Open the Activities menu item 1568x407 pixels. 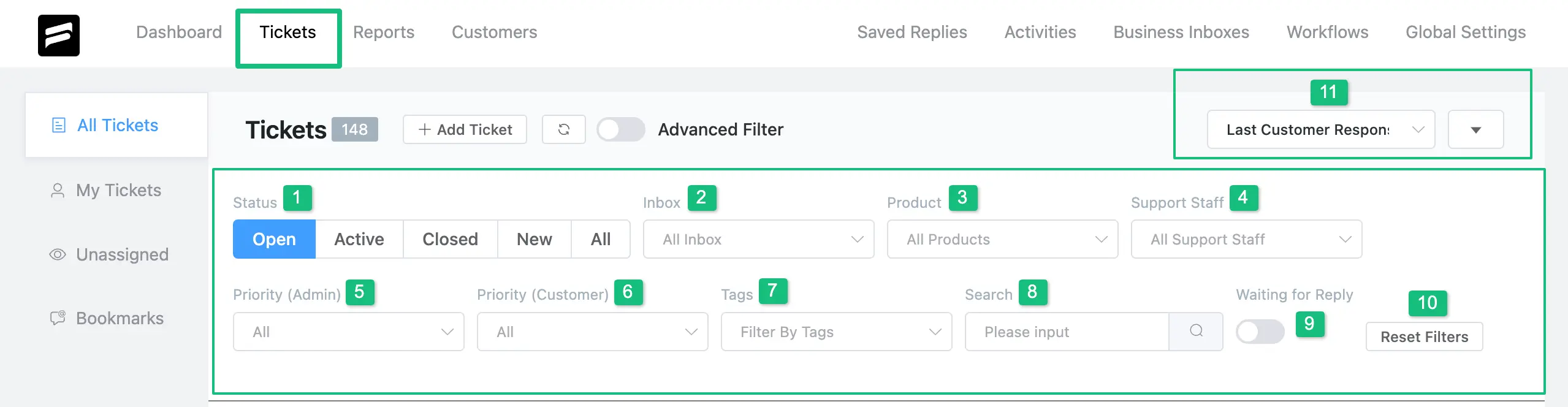(1040, 32)
